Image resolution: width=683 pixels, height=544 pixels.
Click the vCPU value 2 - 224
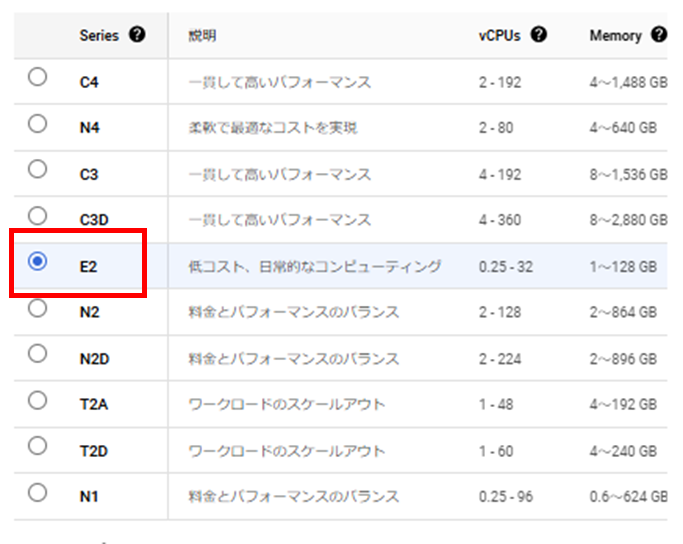[x=500, y=359]
